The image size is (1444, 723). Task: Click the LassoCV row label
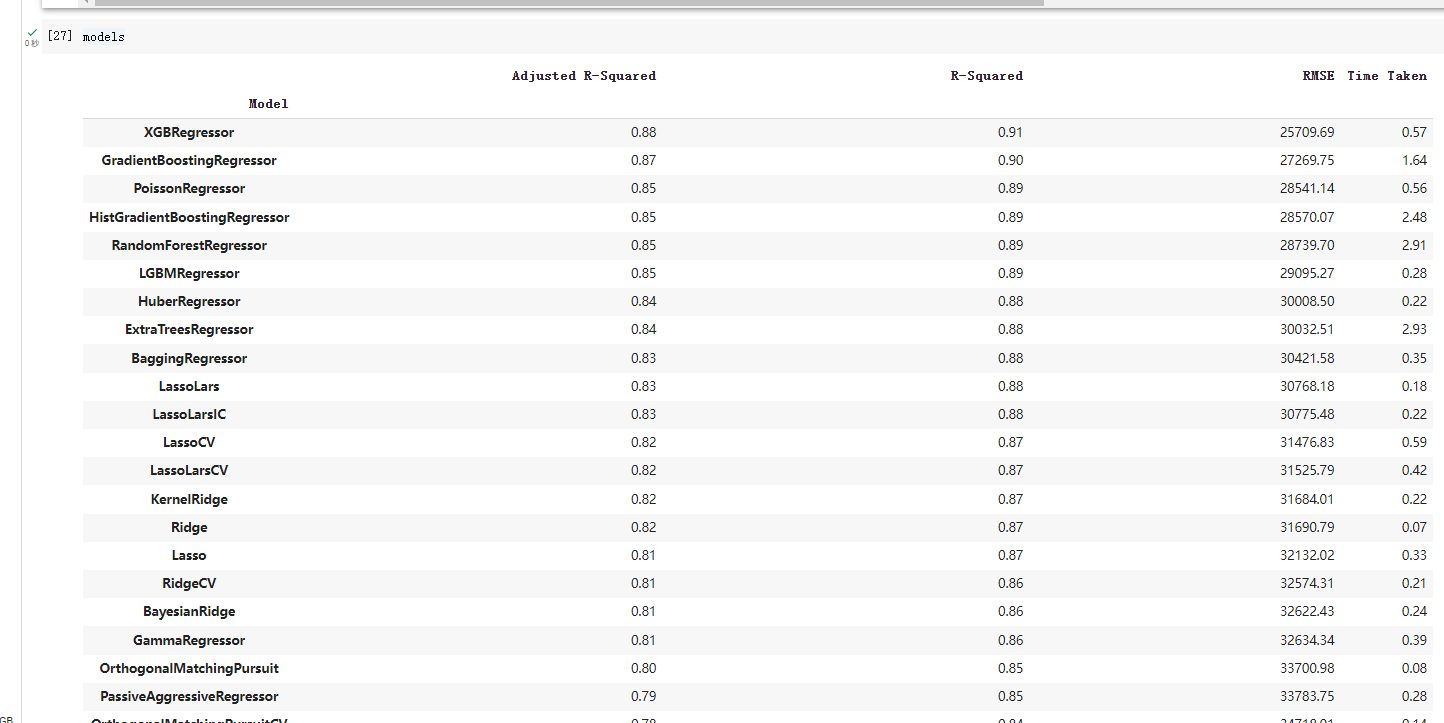click(x=189, y=442)
